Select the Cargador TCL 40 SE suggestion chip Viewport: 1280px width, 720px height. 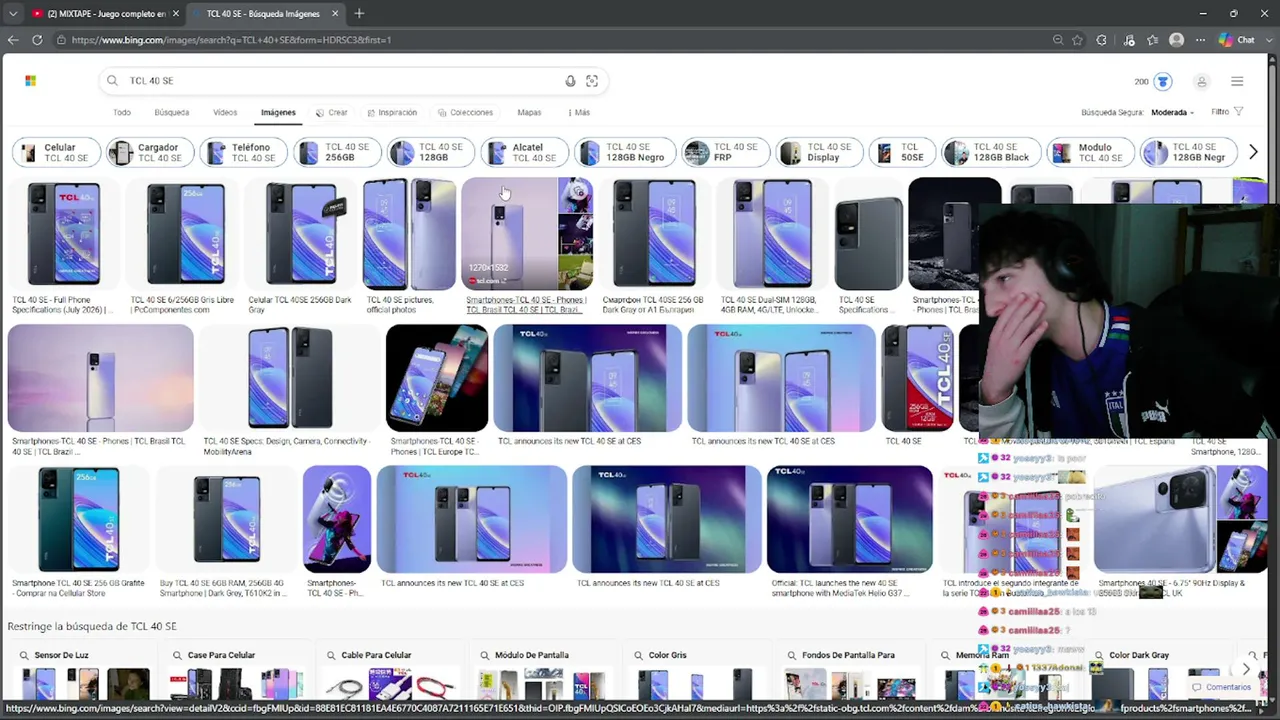click(x=150, y=152)
